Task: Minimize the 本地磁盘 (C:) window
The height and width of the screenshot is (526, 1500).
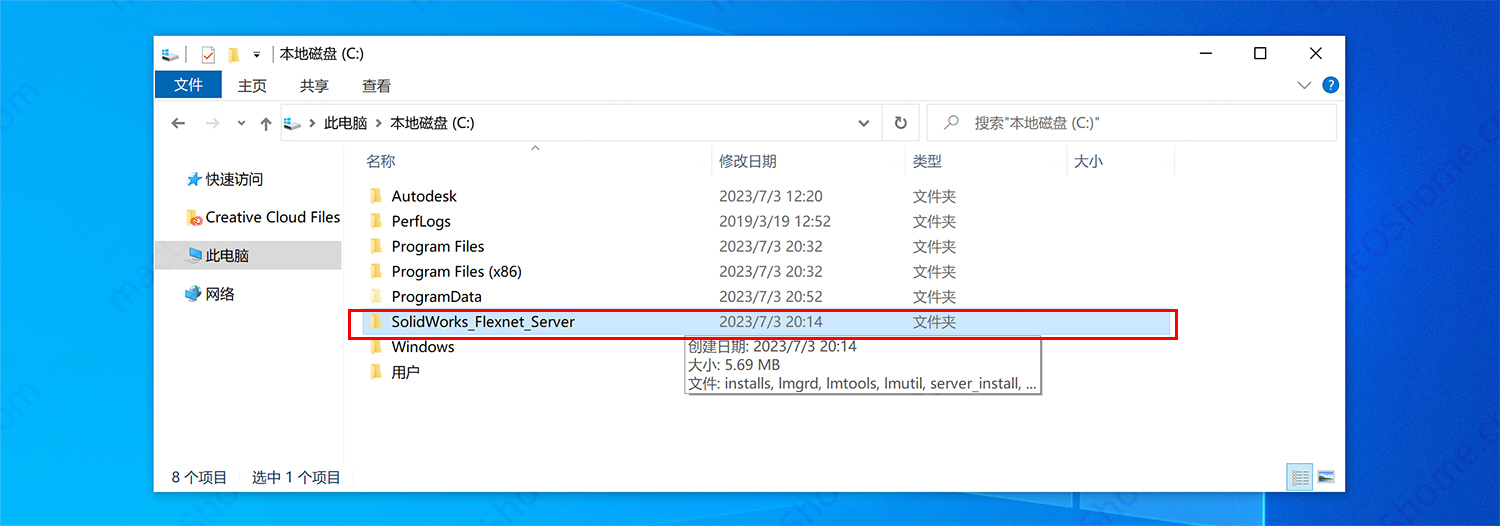Action: coord(1204,54)
